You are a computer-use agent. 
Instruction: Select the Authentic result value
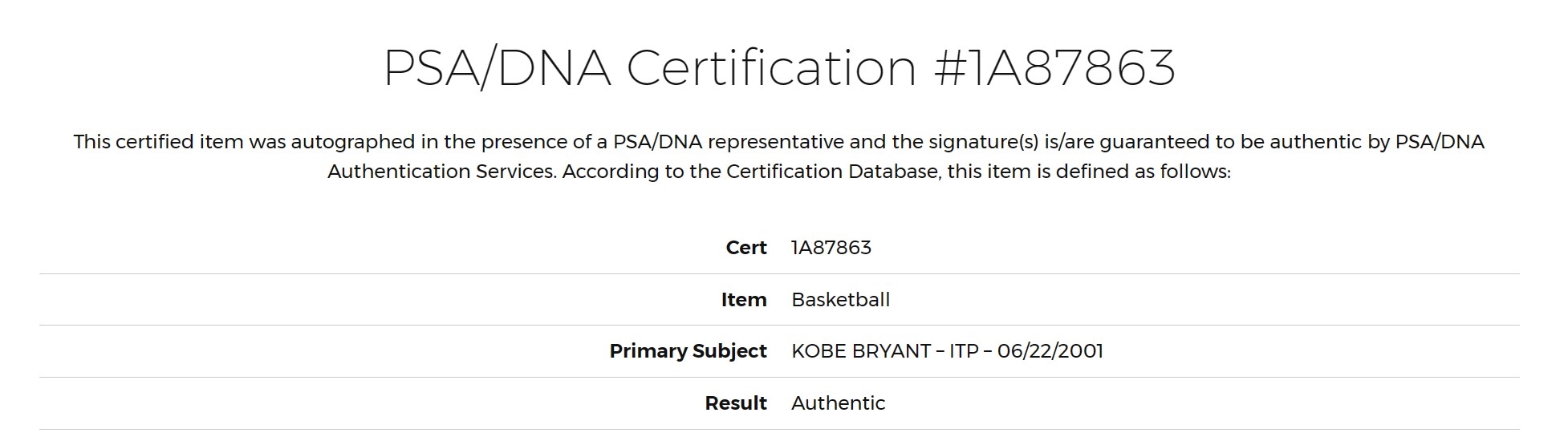pos(838,403)
